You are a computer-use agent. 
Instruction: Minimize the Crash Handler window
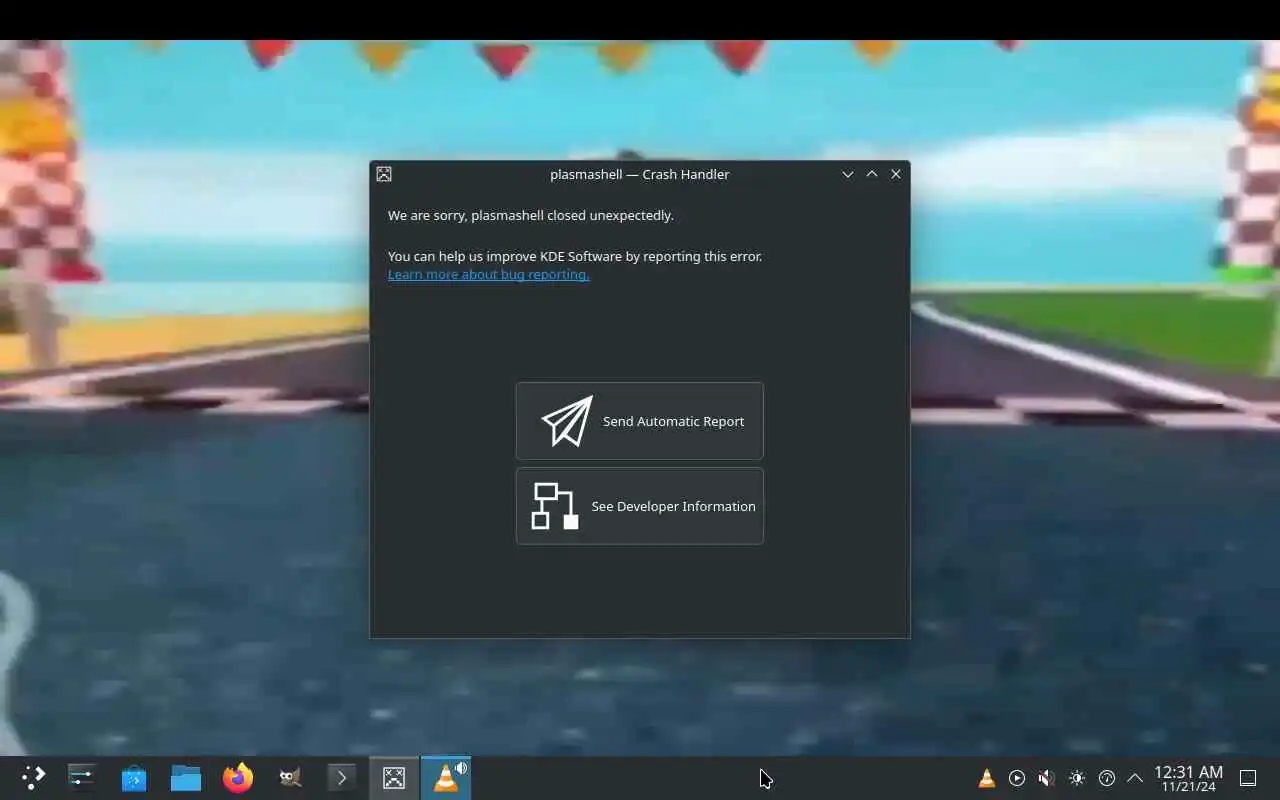[848, 174]
